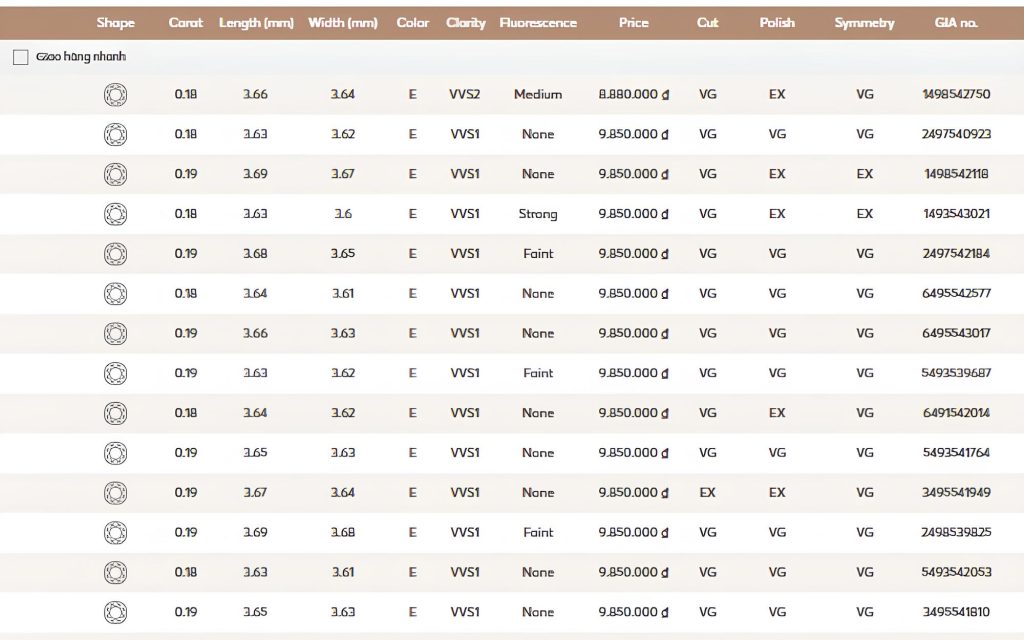Select the shape icon in row GIA 2497540923
Image resolution: width=1024 pixels, height=640 pixels.
(x=116, y=135)
